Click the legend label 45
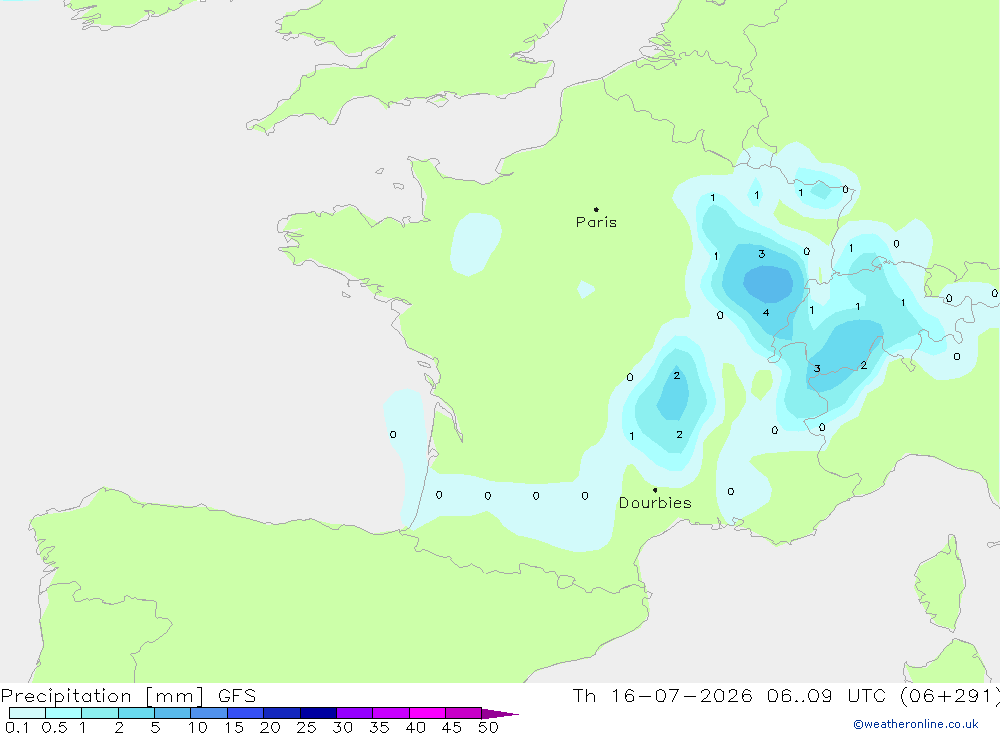Image resolution: width=1000 pixels, height=733 pixels. pyautogui.click(x=452, y=727)
